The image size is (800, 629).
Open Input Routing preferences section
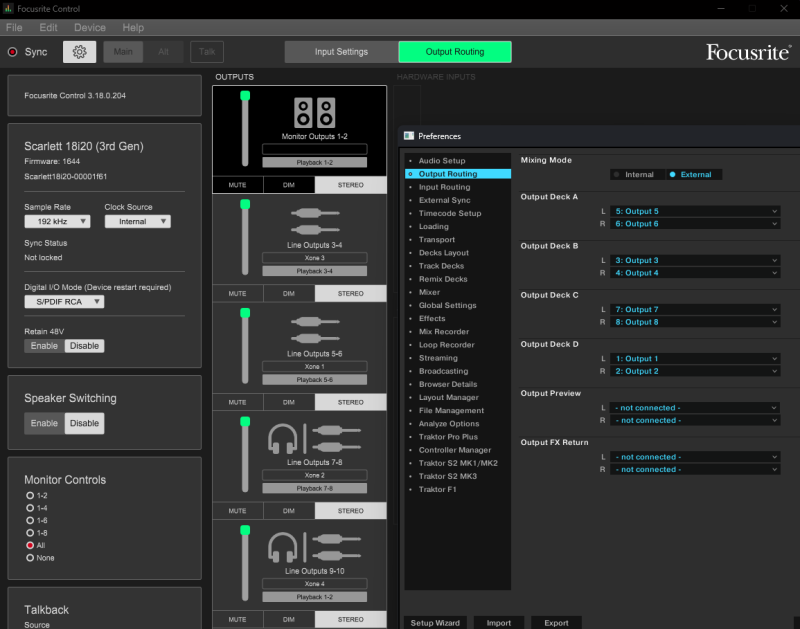(x=444, y=187)
